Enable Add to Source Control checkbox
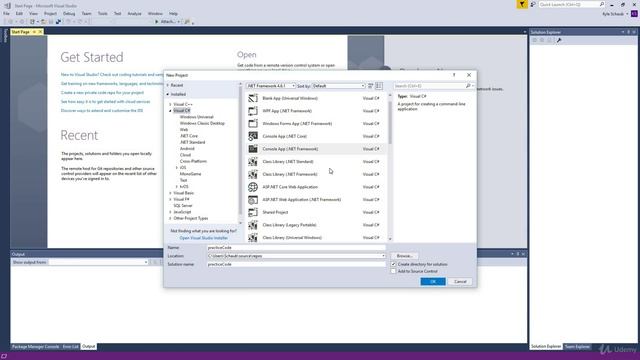This screenshot has height=360, width=640. tap(393, 271)
